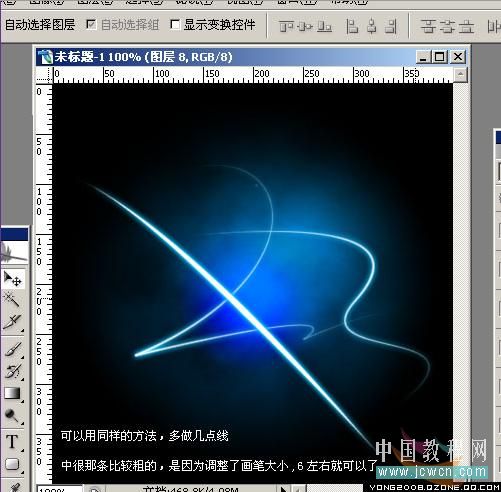Viewport: 501px width, 492px height.
Task: Select the Magic Wand tool
Action: tap(12, 299)
